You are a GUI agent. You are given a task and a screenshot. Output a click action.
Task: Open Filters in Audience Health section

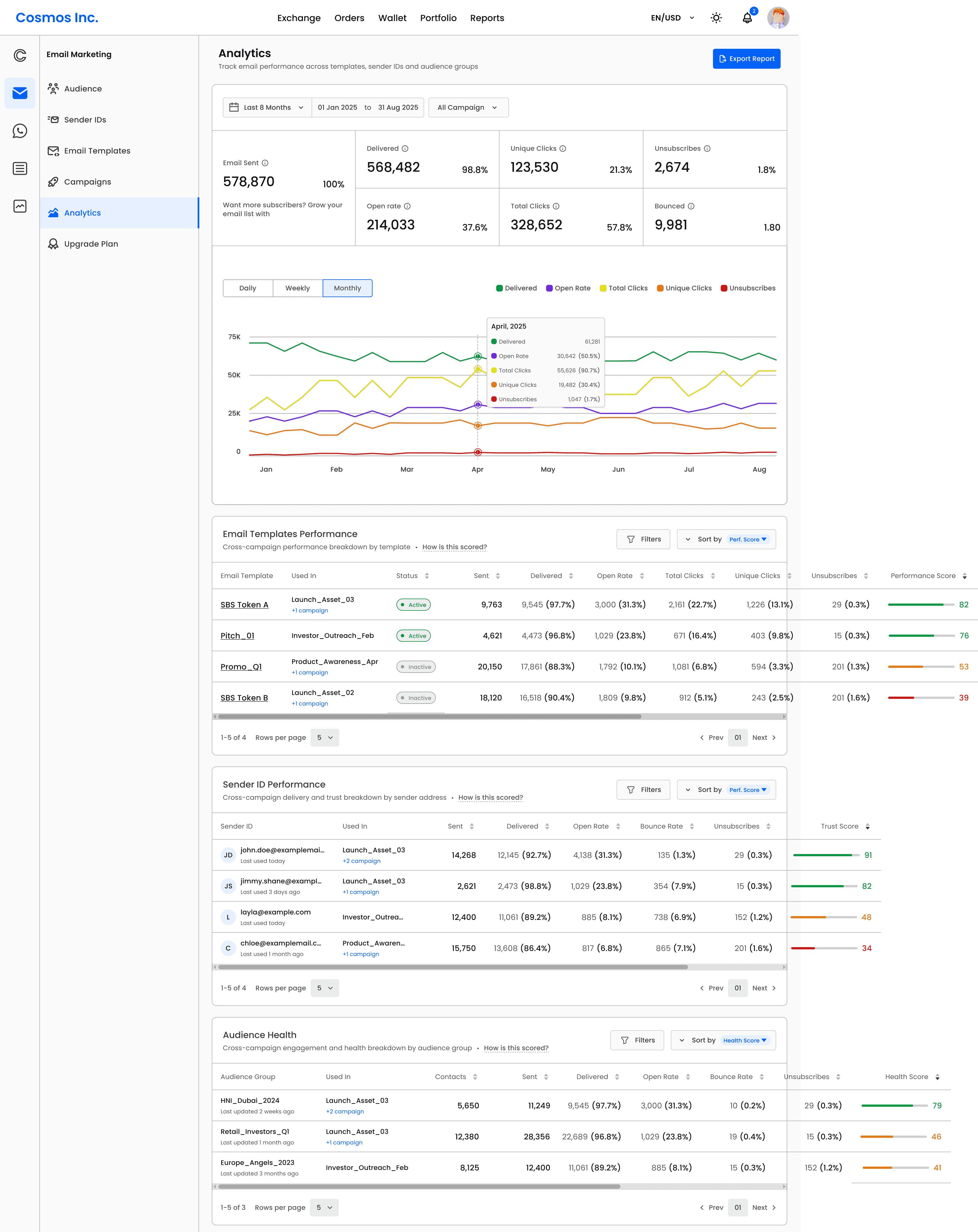[x=637, y=1041]
